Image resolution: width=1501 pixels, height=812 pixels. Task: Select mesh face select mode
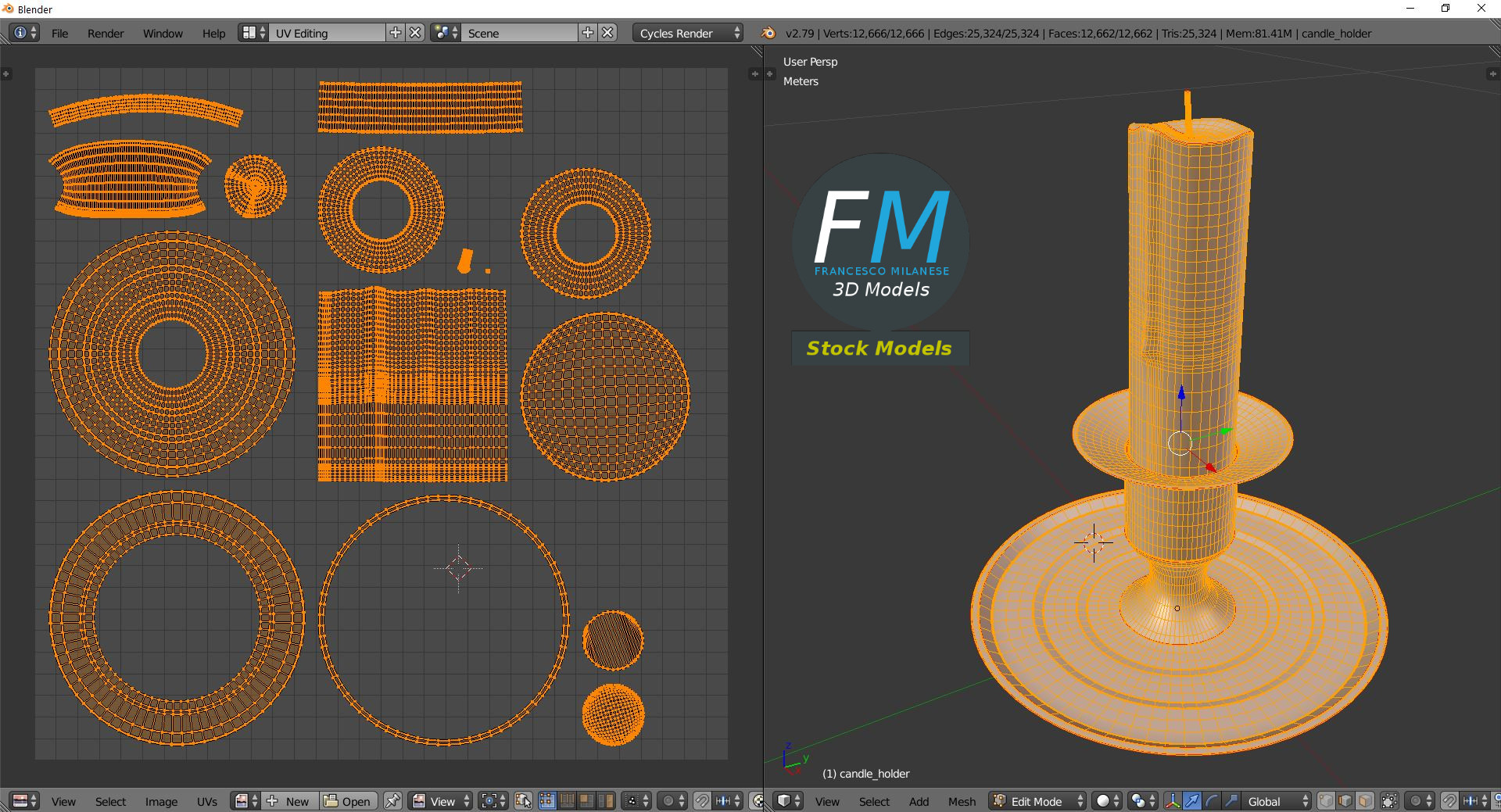[1365, 801]
